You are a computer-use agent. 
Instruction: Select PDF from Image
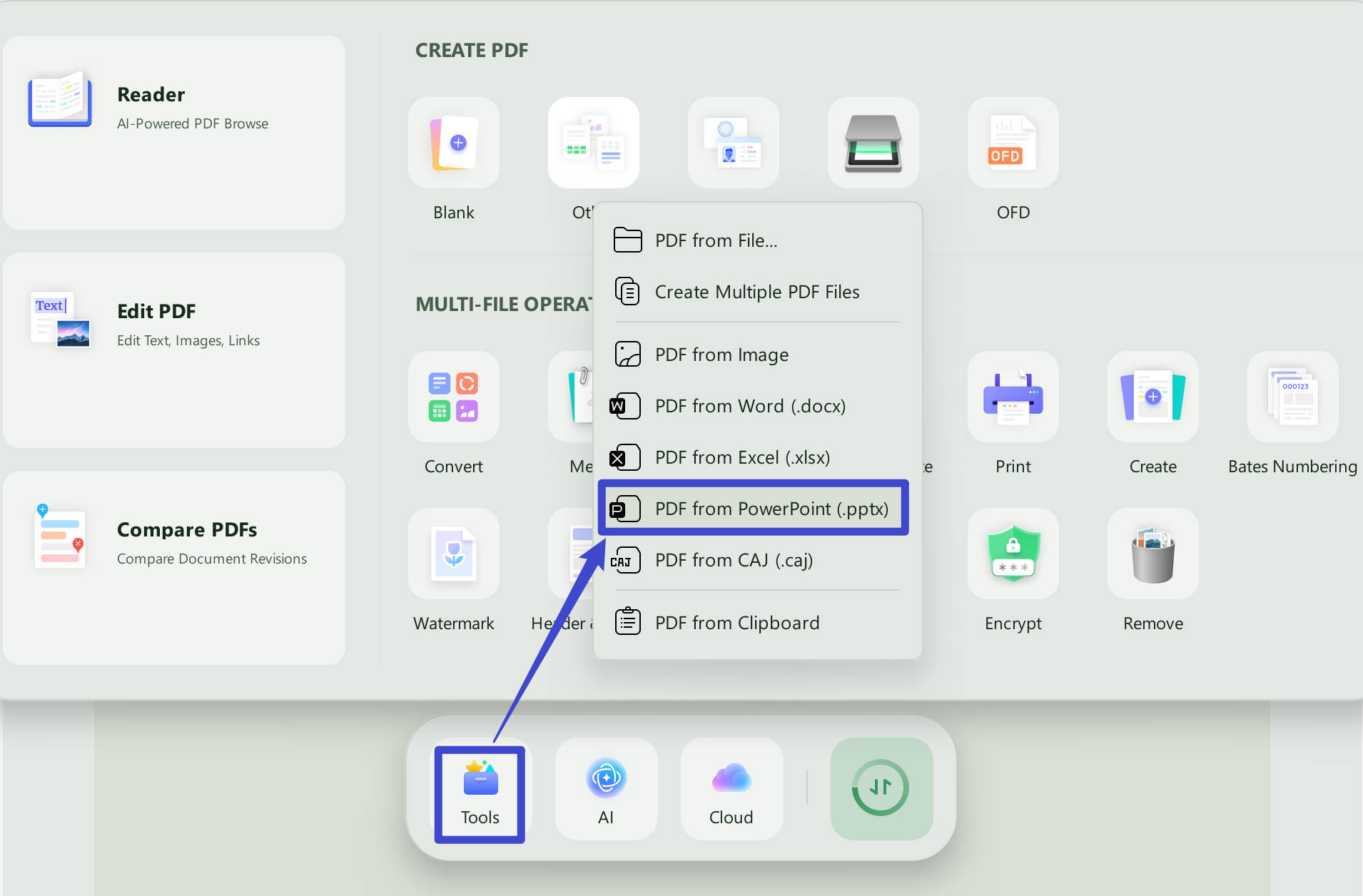pos(758,355)
